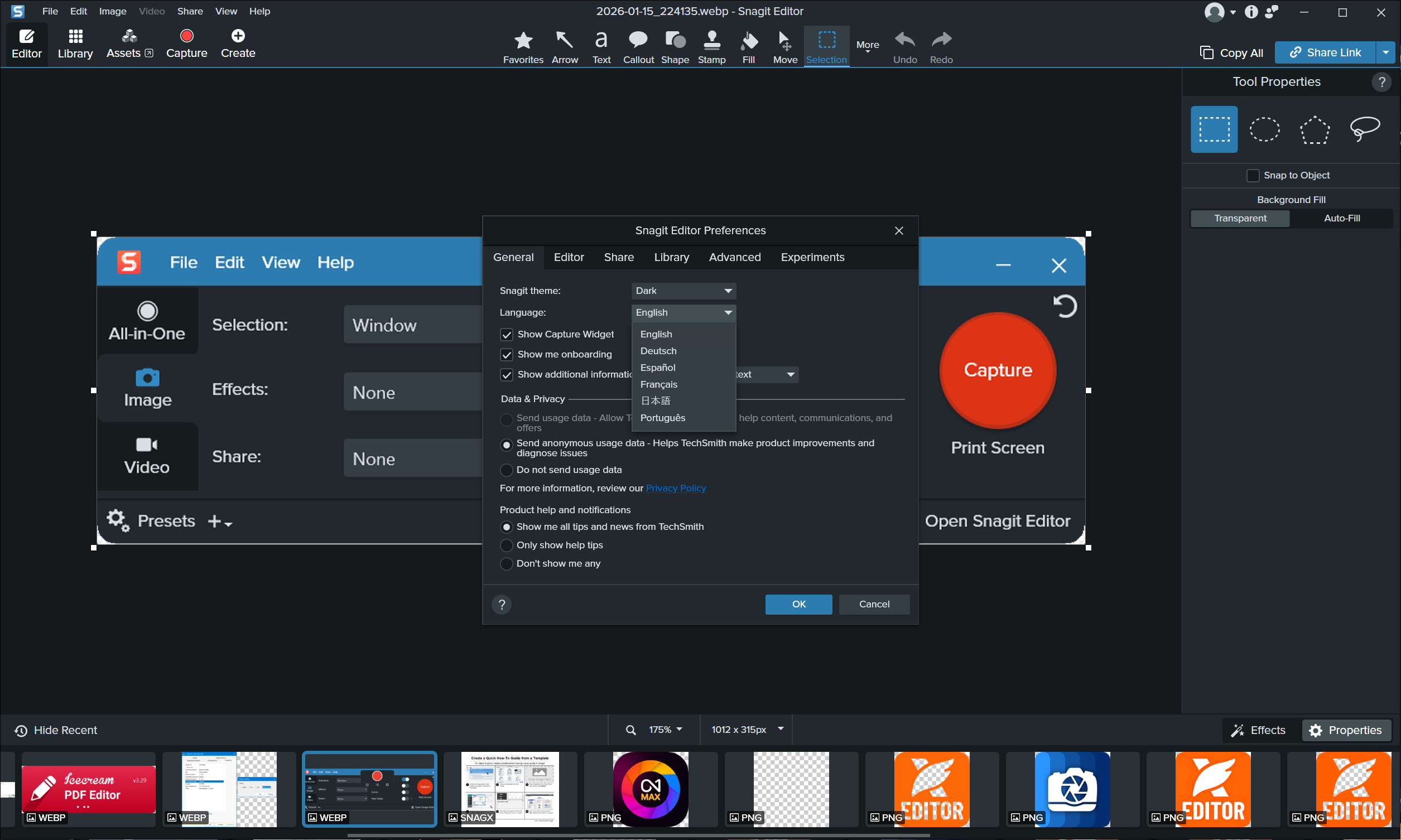Enable Snap to Object checkbox

tap(1252, 176)
